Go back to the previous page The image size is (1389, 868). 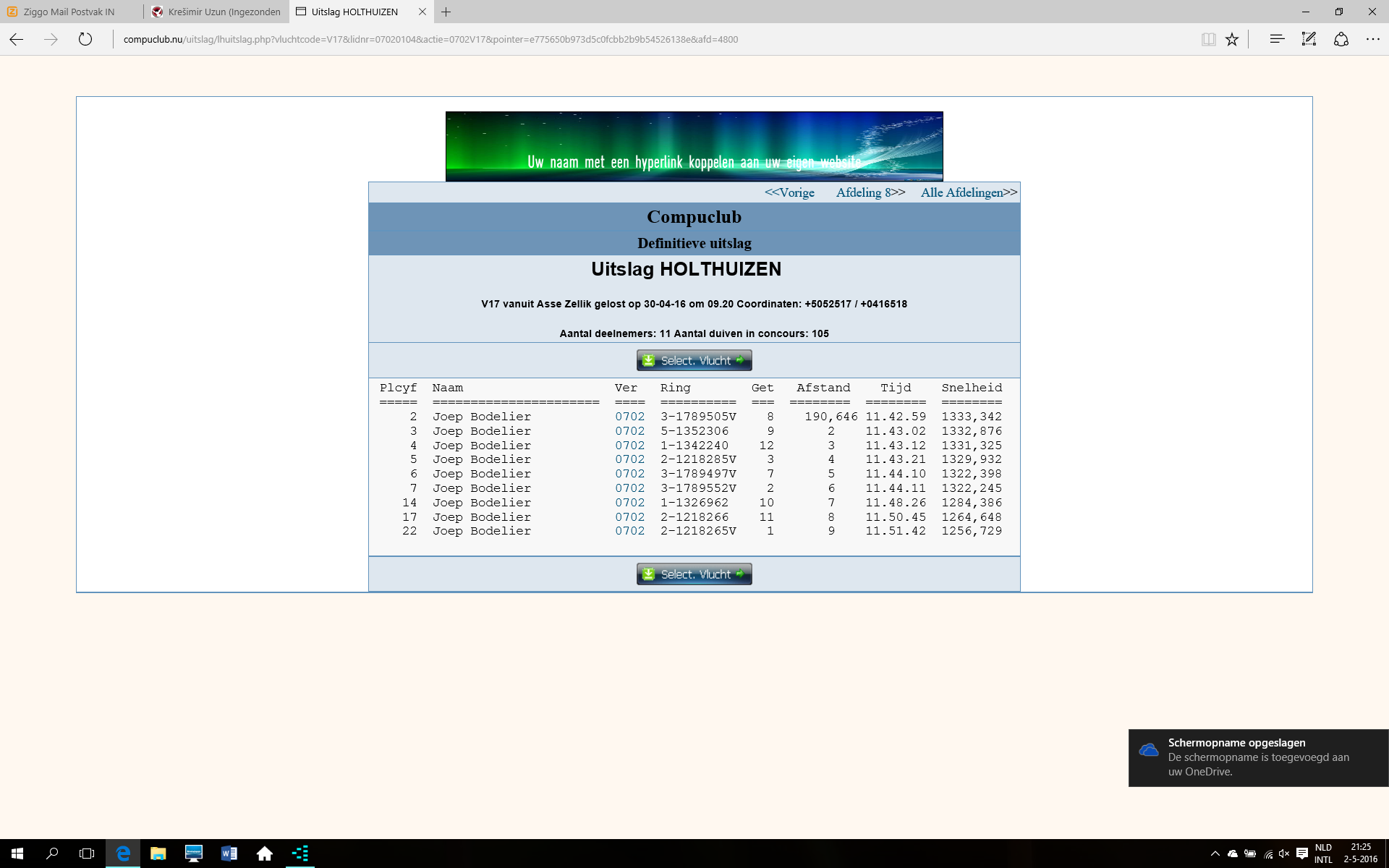[17, 39]
